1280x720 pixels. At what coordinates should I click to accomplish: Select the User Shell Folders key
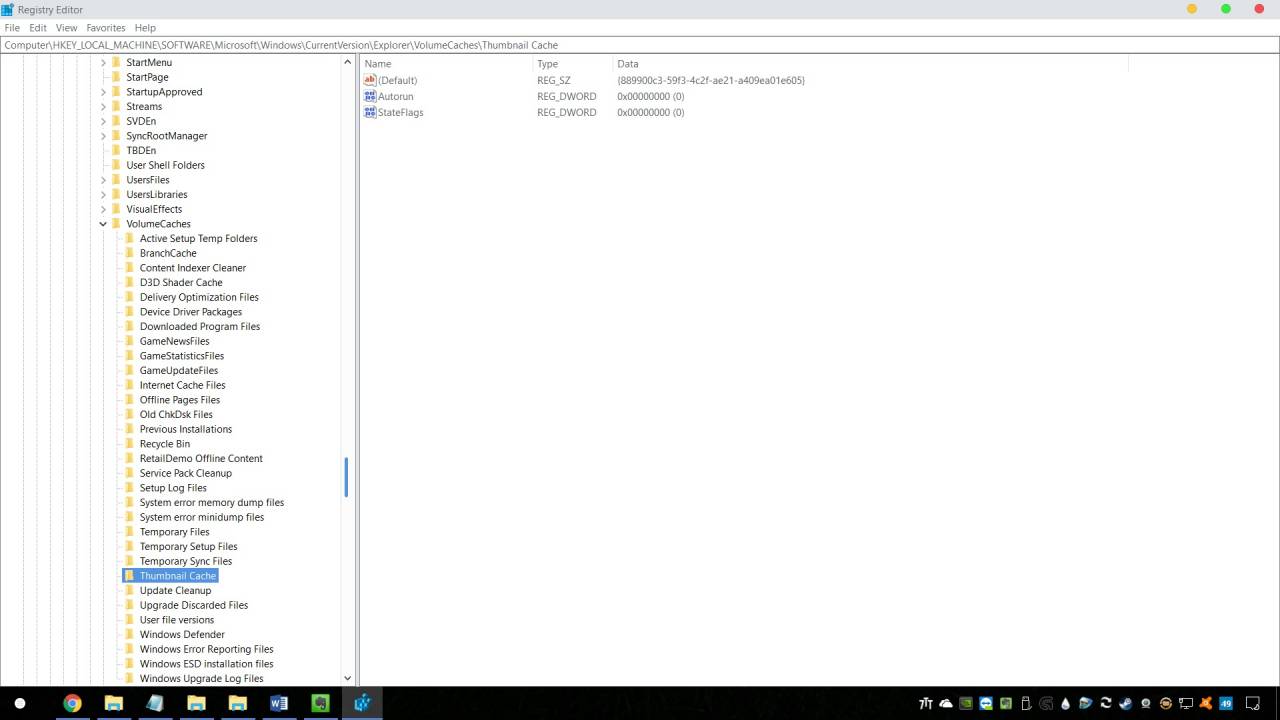click(165, 165)
